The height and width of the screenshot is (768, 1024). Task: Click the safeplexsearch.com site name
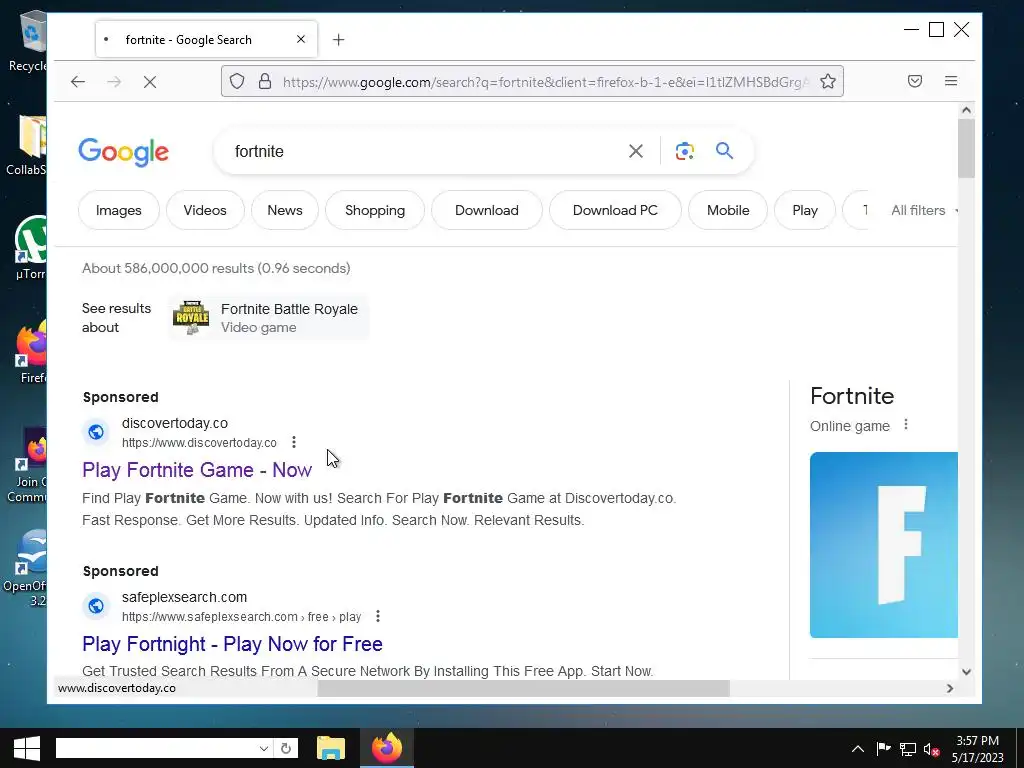pos(184,597)
